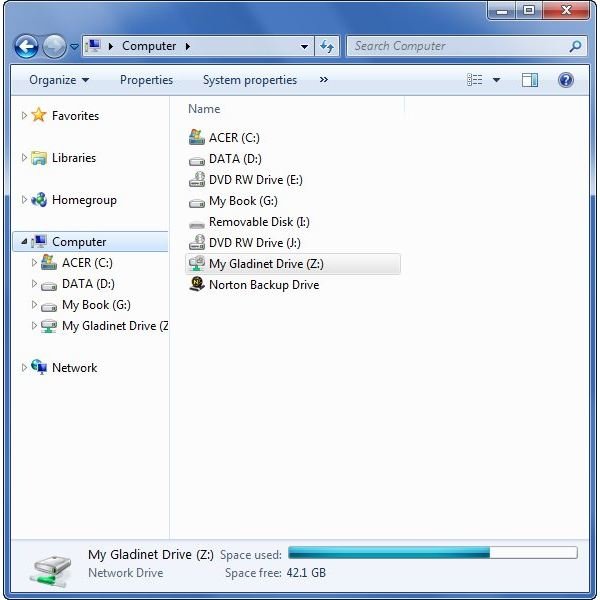
Task: Select ACER (C:) text in file list
Action: point(234,138)
